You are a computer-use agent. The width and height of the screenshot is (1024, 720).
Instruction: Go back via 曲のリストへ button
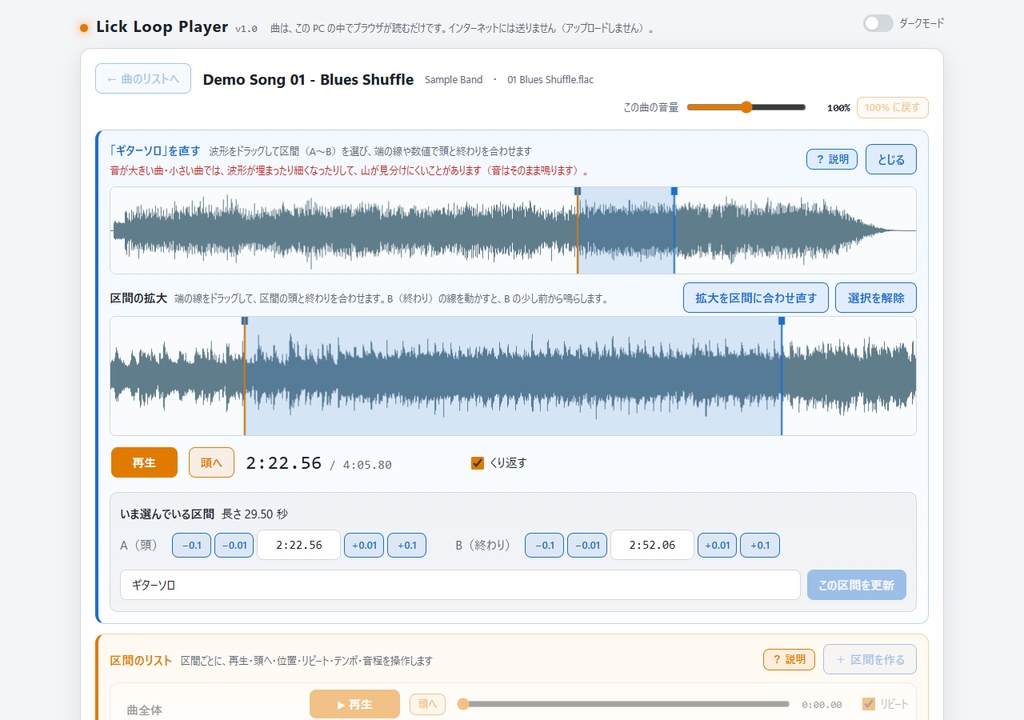pyautogui.click(x=143, y=78)
